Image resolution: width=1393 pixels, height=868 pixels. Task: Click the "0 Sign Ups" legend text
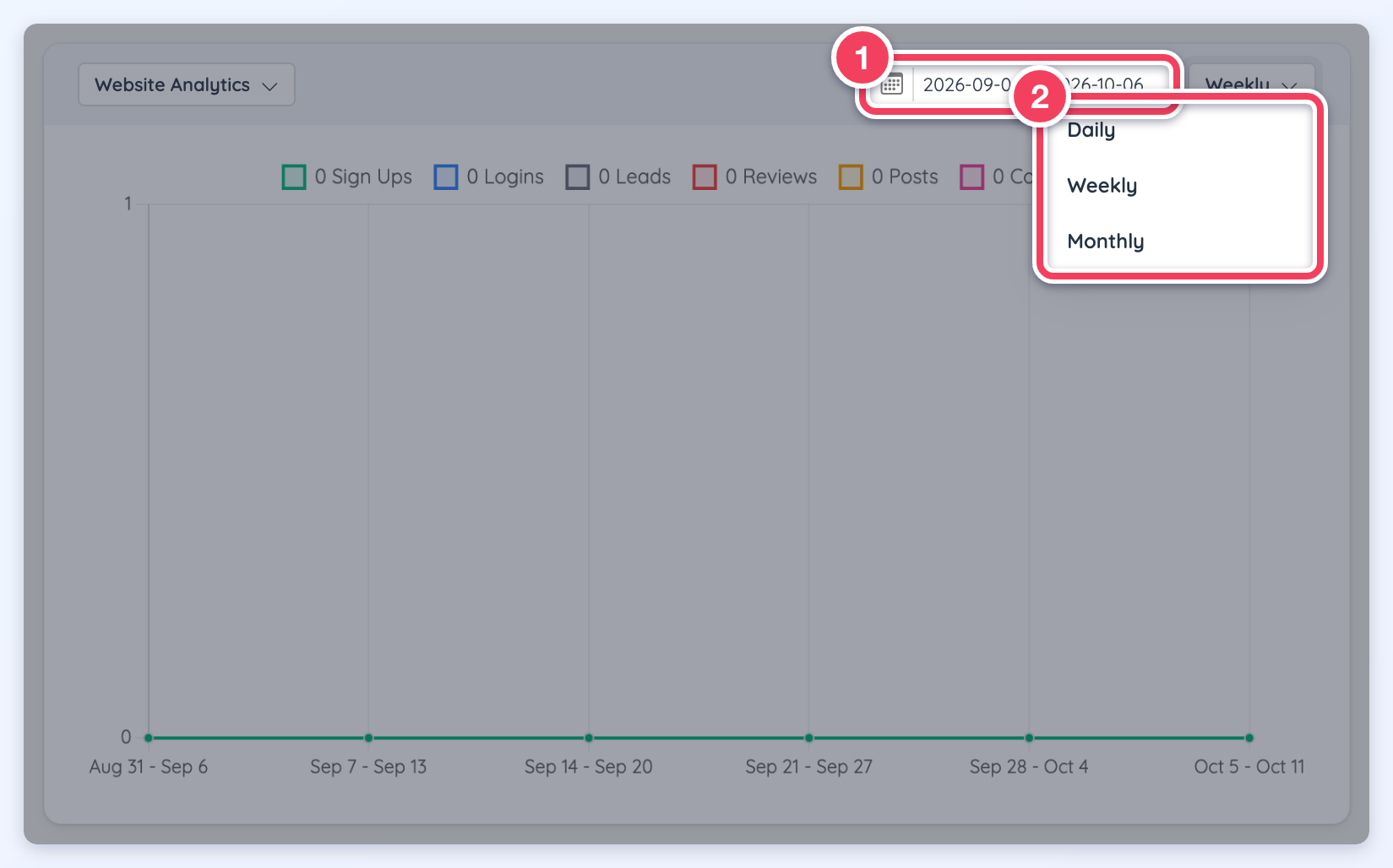(x=363, y=177)
